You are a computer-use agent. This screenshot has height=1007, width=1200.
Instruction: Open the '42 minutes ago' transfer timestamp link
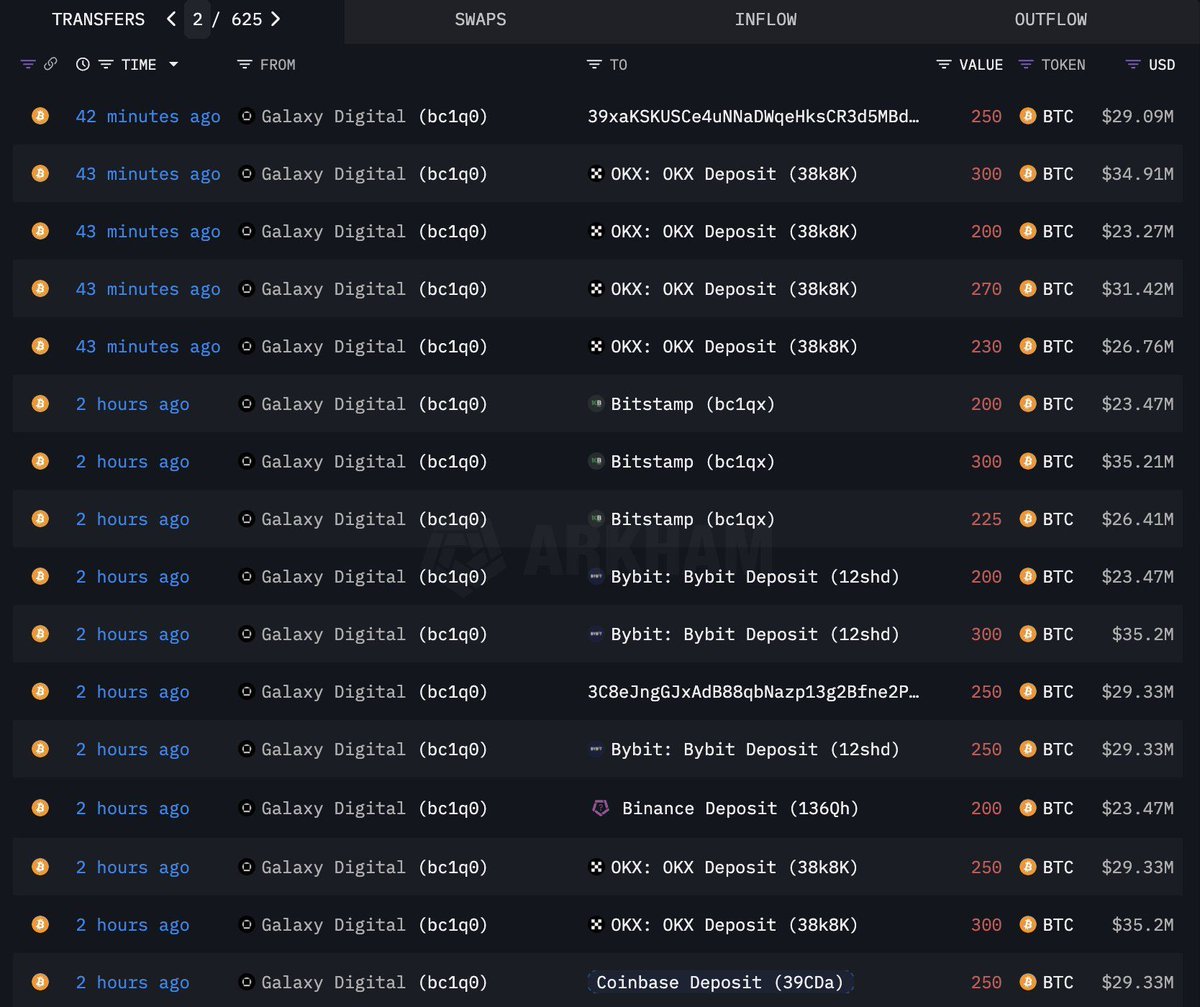(x=147, y=116)
